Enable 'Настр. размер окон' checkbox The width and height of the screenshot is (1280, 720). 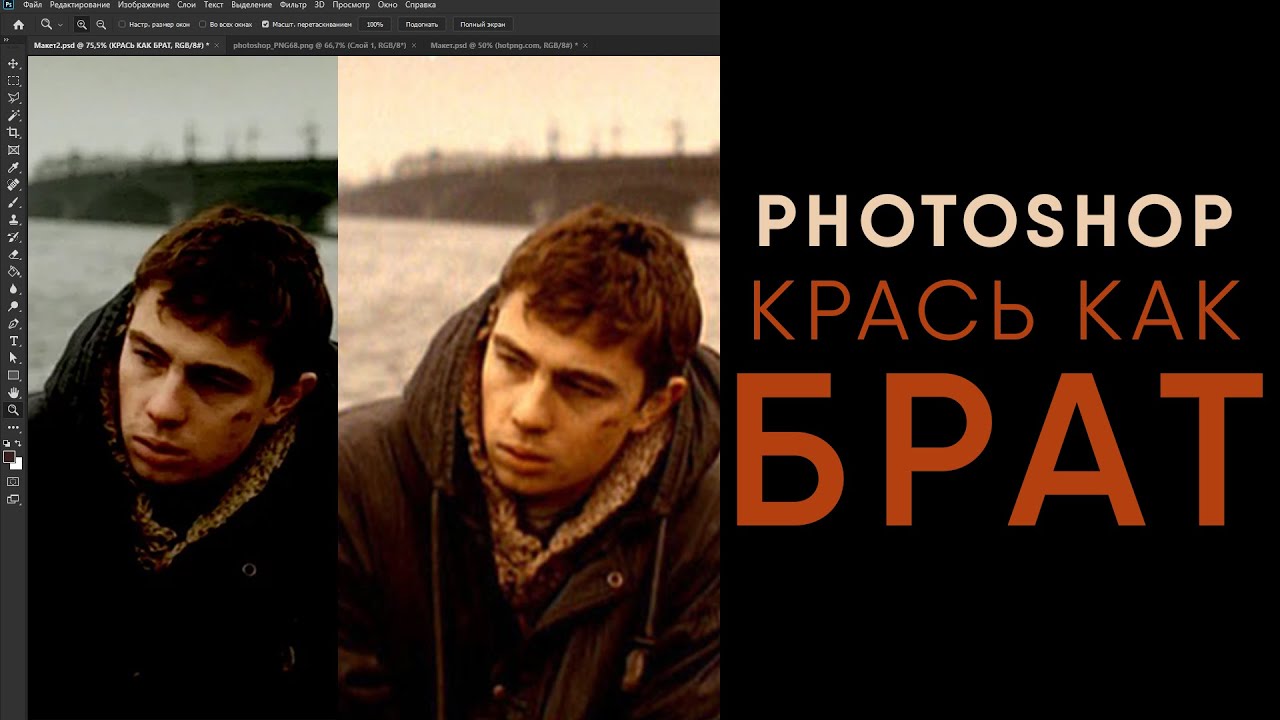point(122,24)
